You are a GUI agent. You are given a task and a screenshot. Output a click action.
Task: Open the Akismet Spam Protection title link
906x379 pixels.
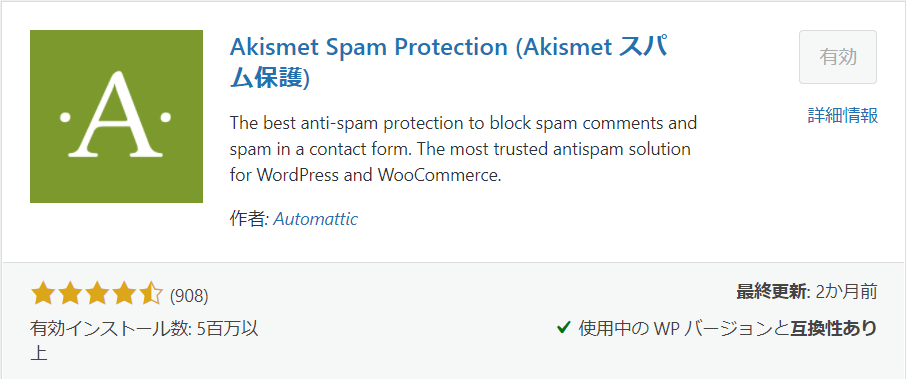click(x=448, y=63)
